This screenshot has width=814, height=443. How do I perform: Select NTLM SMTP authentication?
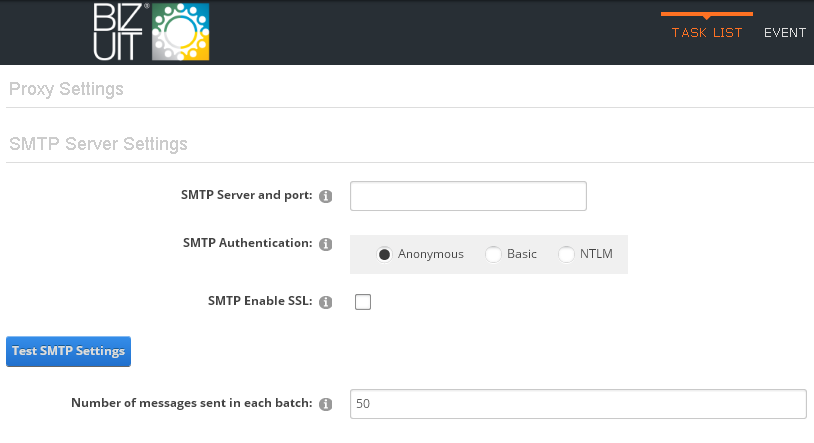[566, 254]
